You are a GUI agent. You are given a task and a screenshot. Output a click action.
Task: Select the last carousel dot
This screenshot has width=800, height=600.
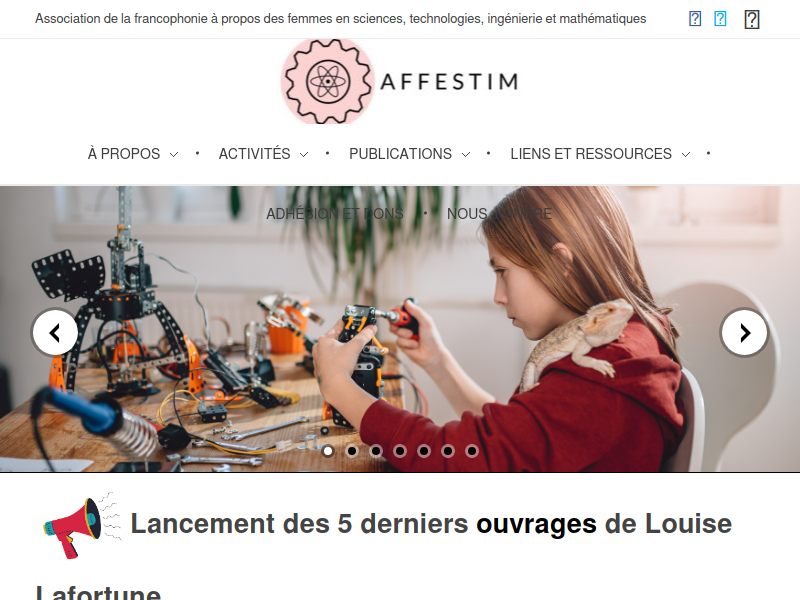[472, 451]
